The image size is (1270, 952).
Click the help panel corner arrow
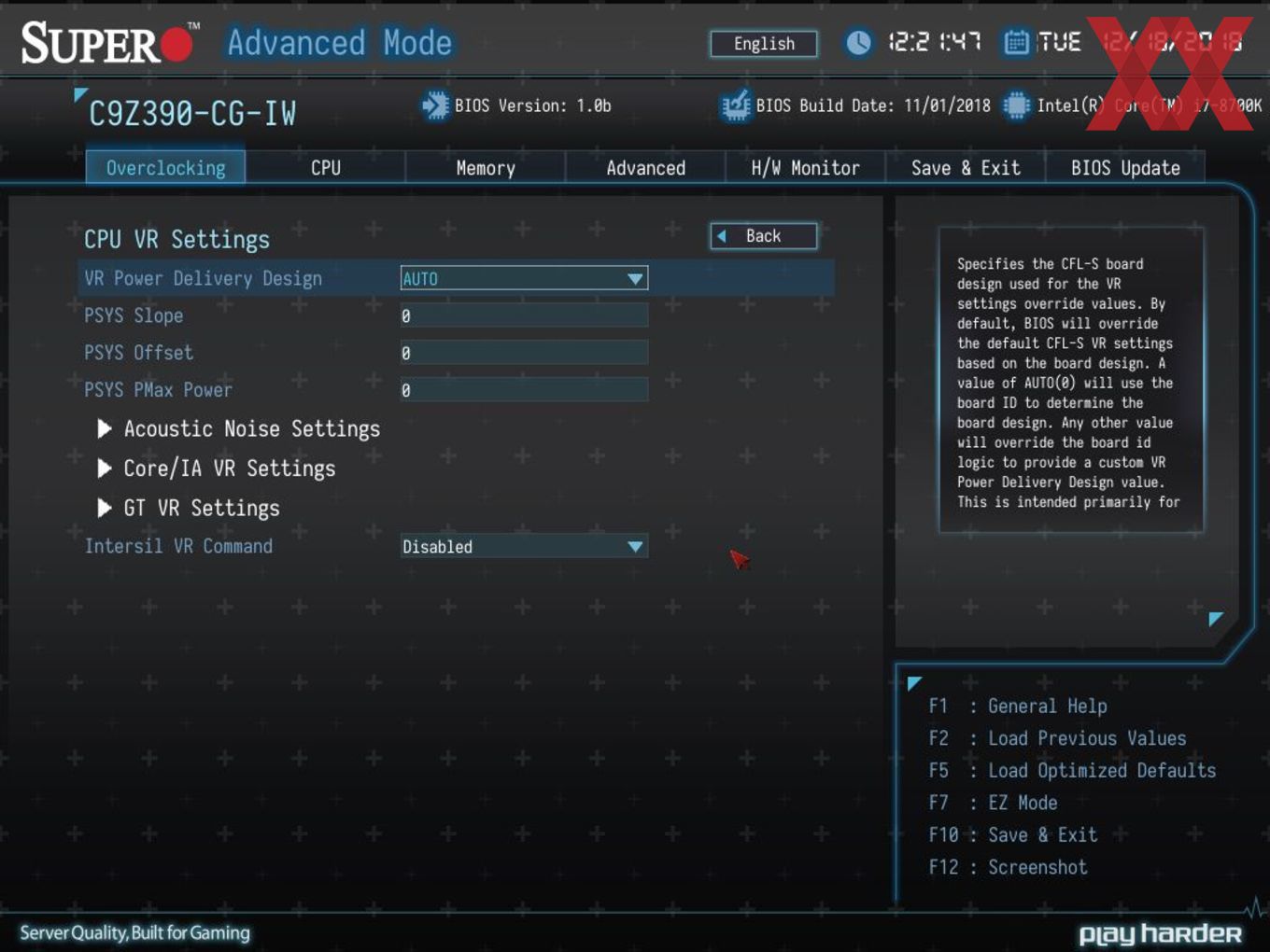tap(1216, 619)
